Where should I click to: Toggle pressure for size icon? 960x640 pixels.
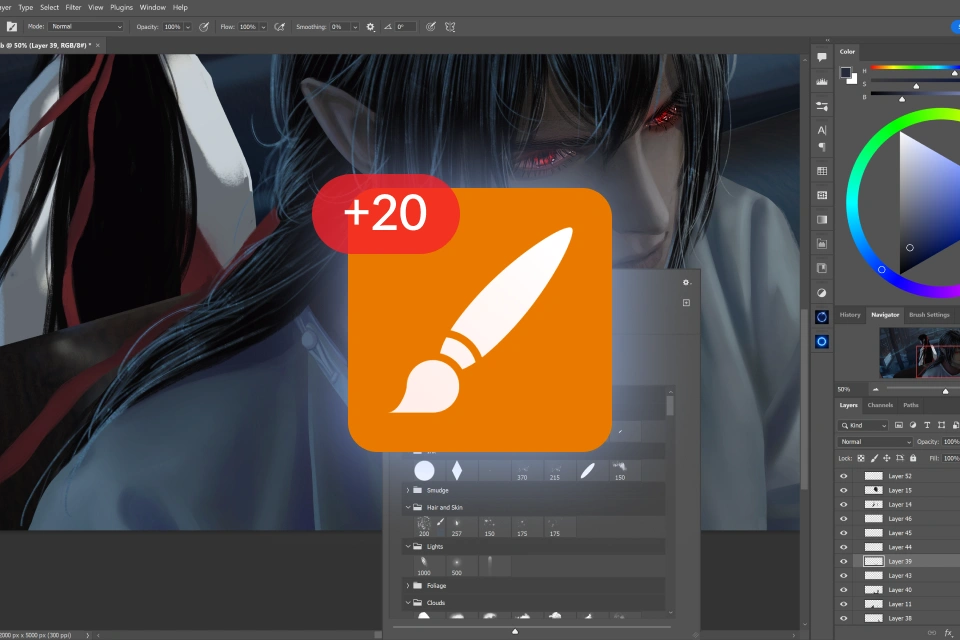[431, 27]
